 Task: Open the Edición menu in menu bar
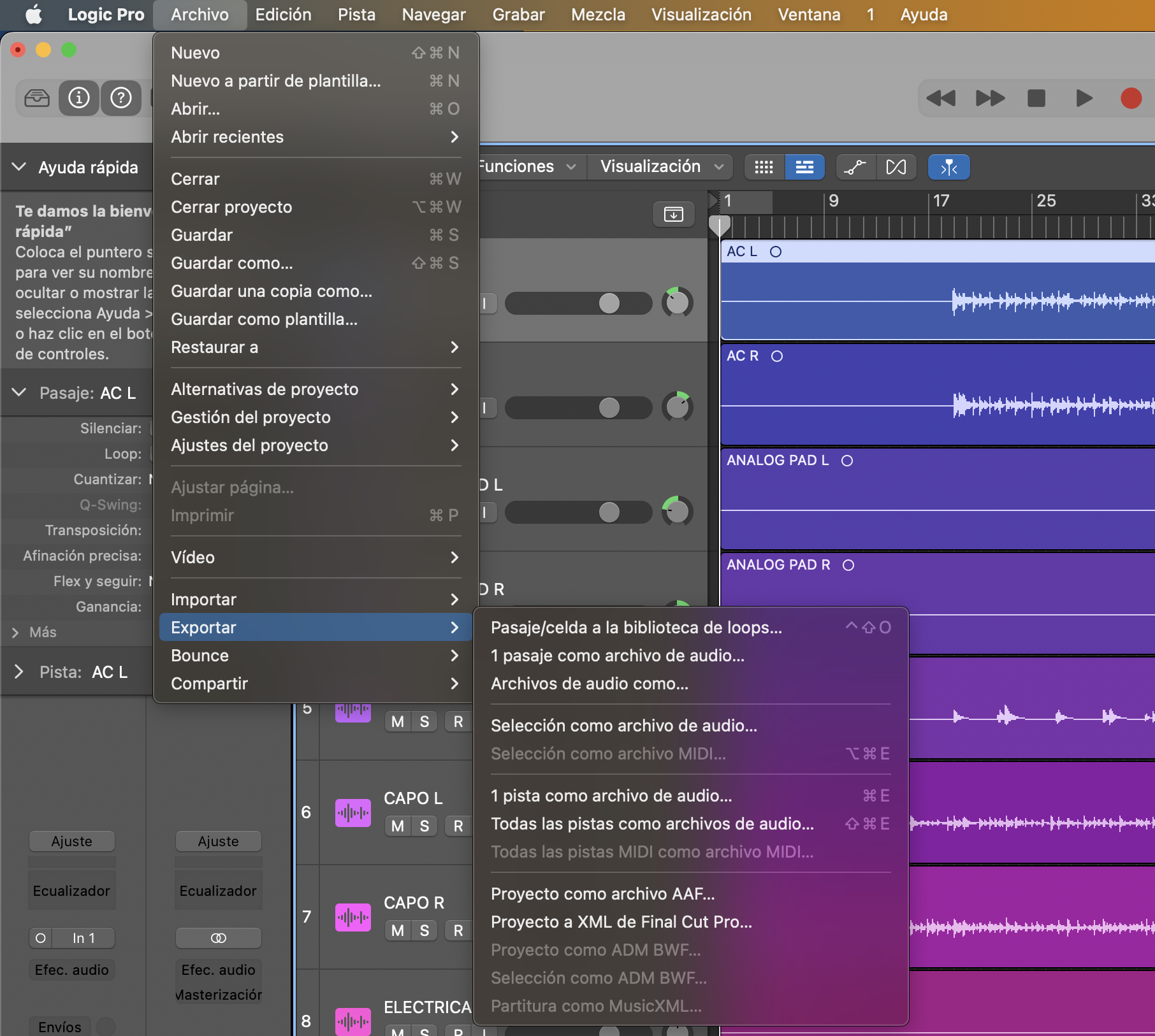pos(283,15)
